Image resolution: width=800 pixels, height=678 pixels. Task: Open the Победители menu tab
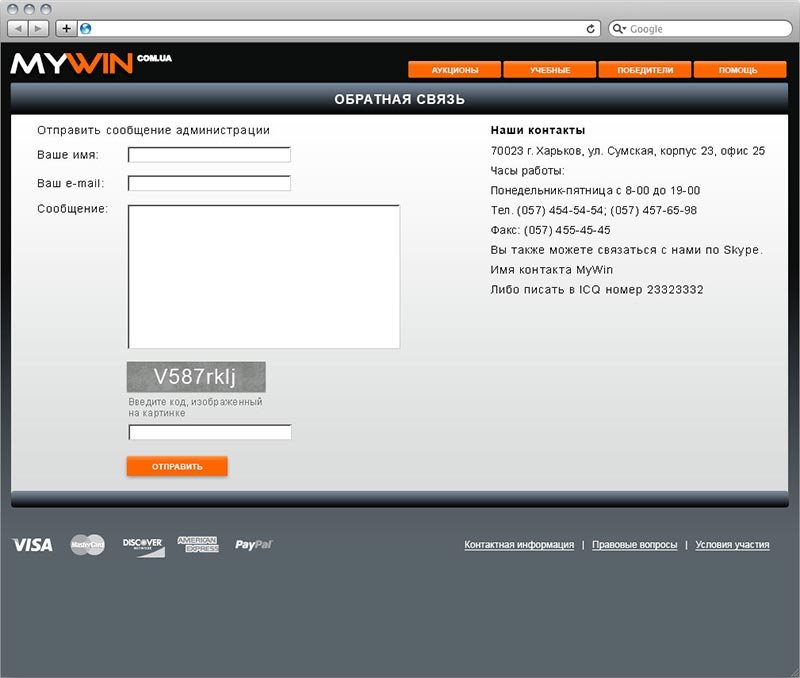tap(644, 70)
